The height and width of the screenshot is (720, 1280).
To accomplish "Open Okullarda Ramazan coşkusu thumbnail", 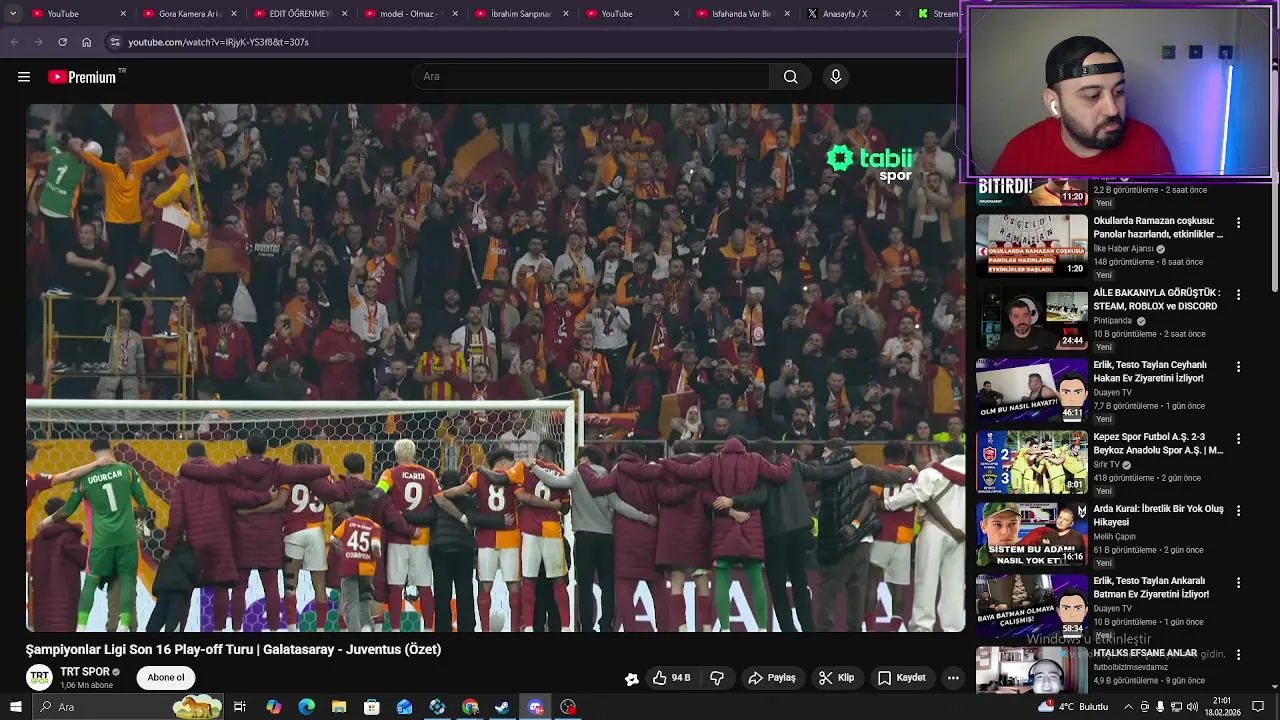I will tap(1032, 245).
